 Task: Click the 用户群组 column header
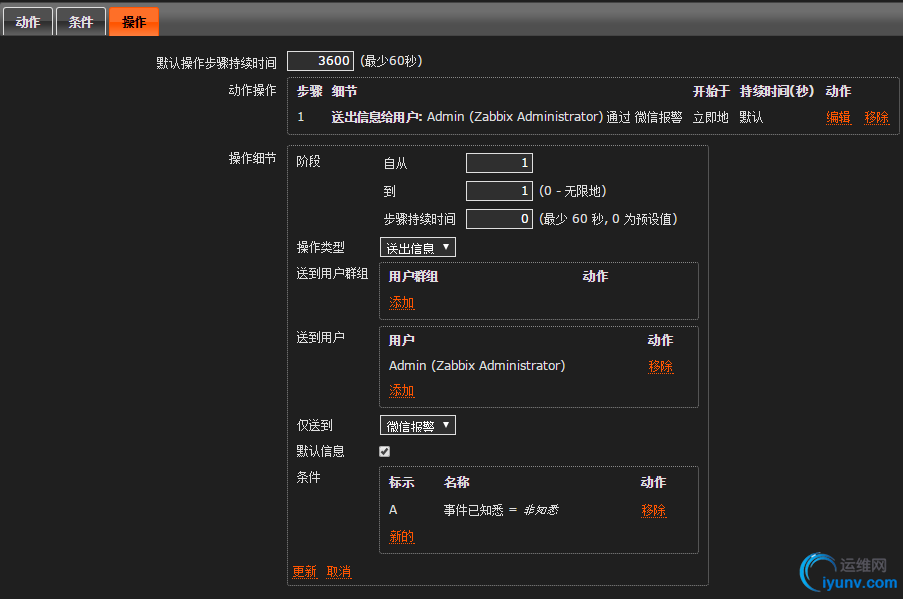413,276
